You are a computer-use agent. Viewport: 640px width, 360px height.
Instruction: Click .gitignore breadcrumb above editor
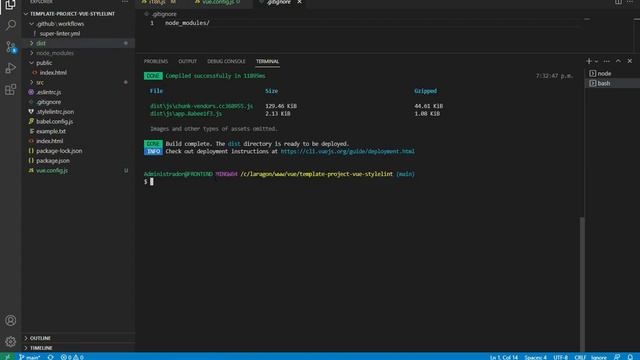pyautogui.click(x=164, y=14)
